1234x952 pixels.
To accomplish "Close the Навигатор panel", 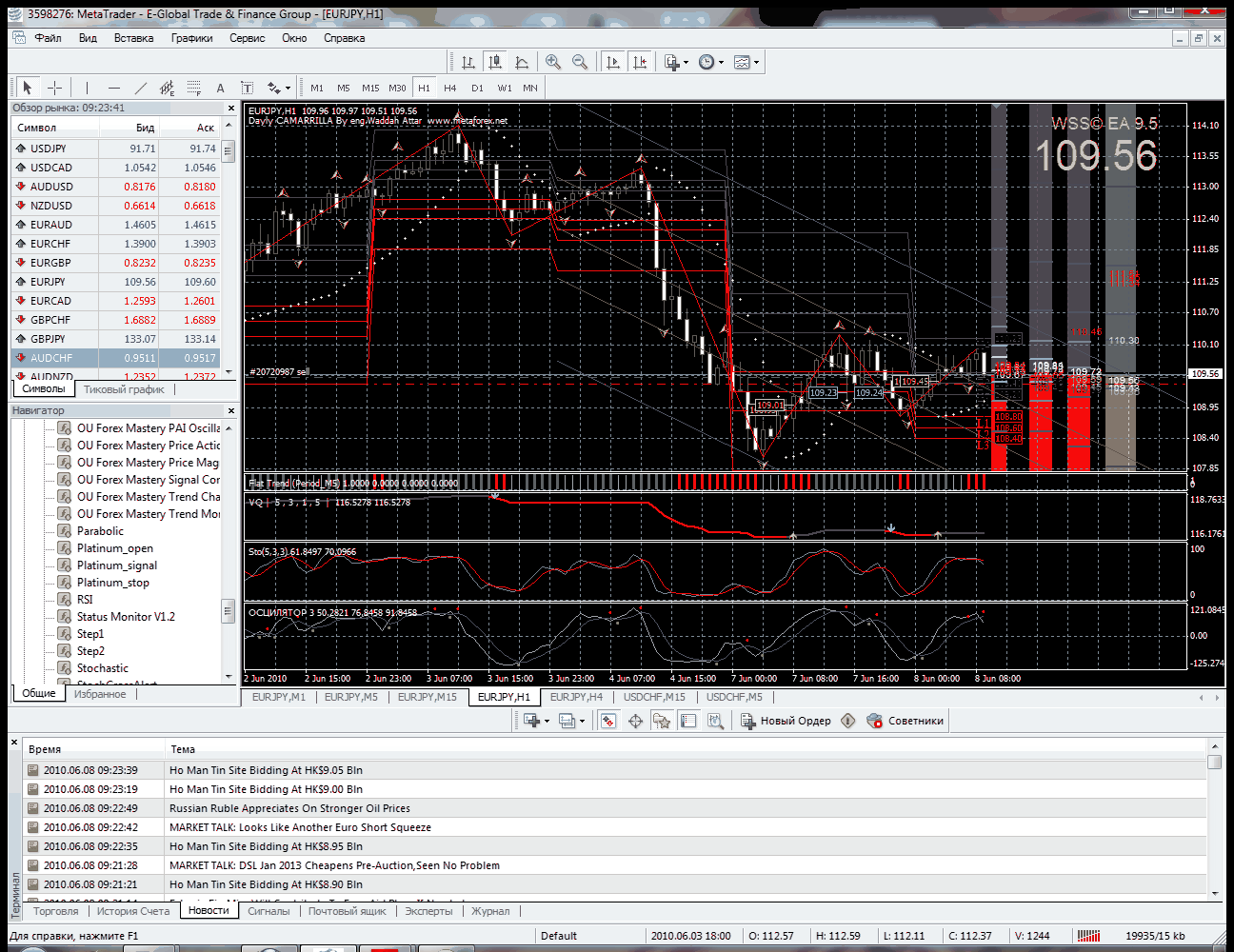I will (229, 410).
